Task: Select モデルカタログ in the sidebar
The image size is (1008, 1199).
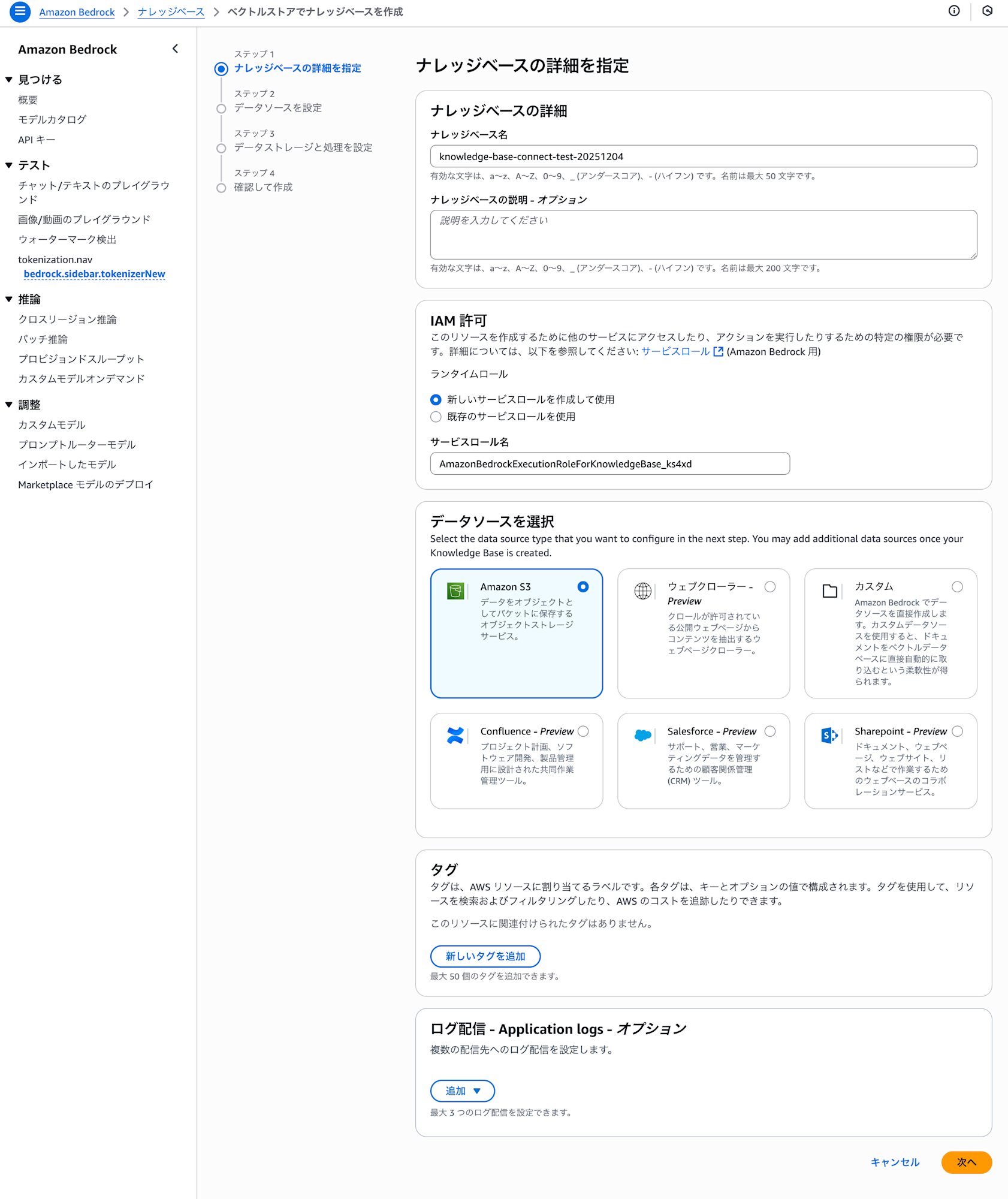Action: tap(52, 119)
